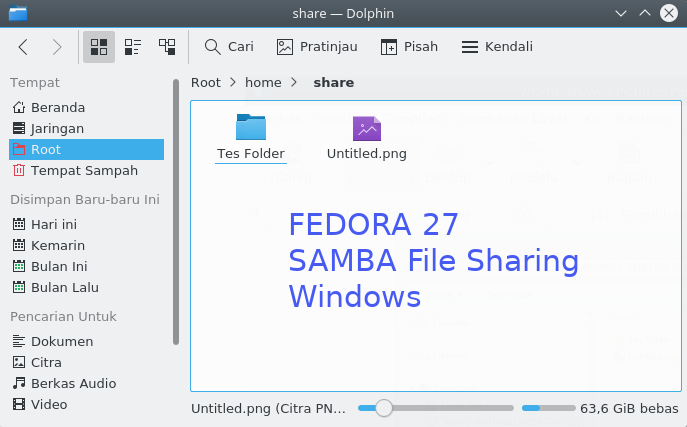The image size is (687, 427).
Task: Click the Tempat section header
Action: (x=35, y=83)
